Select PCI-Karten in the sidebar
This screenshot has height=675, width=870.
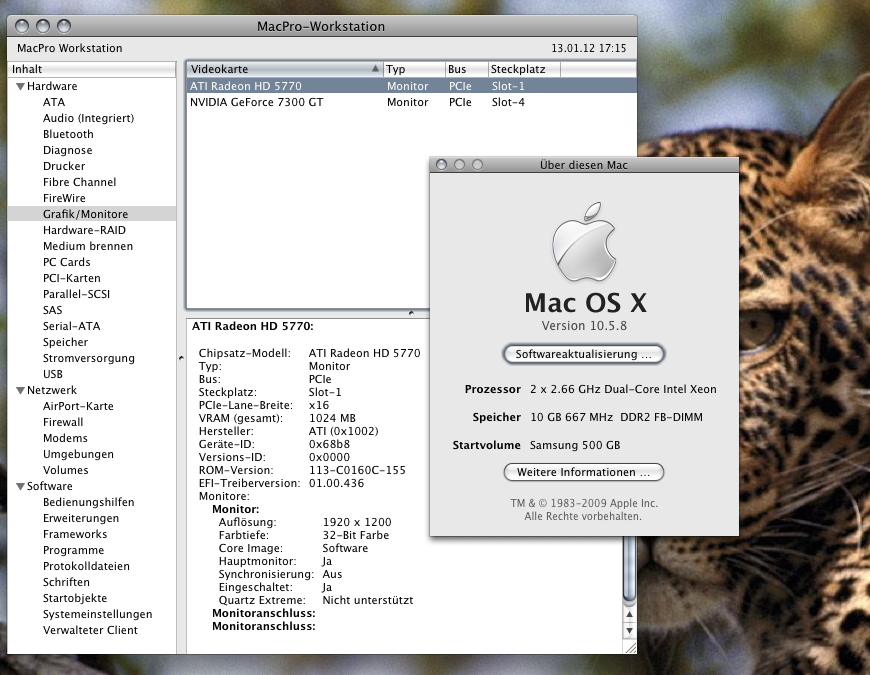click(x=72, y=278)
